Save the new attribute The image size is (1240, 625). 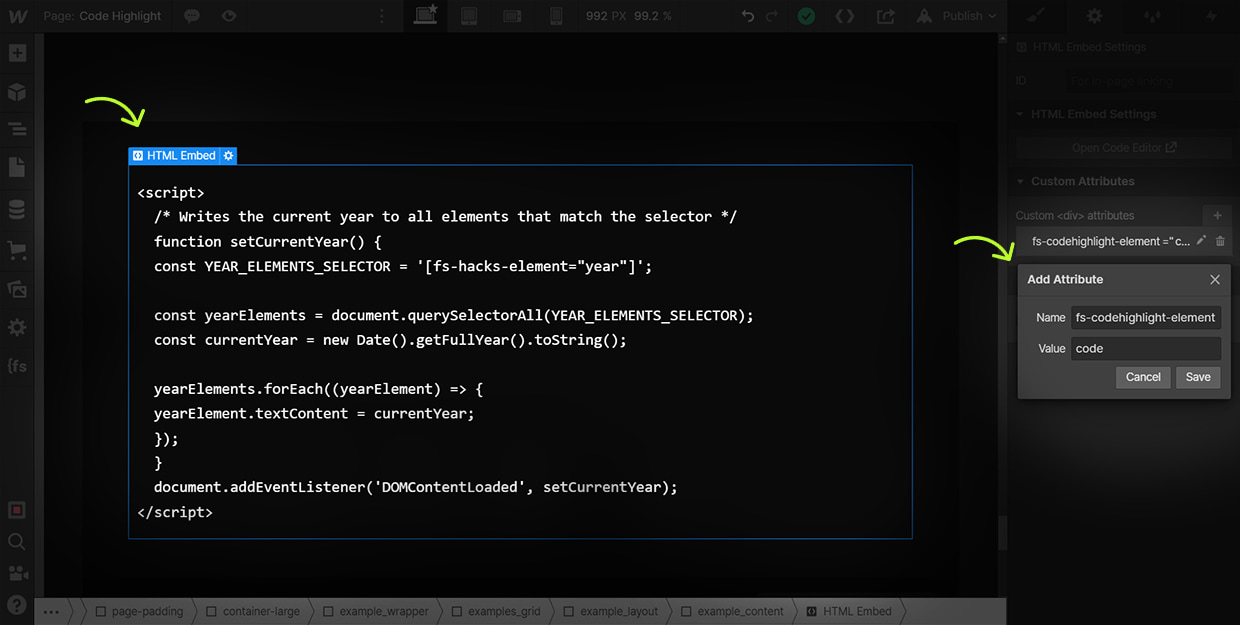click(1198, 378)
